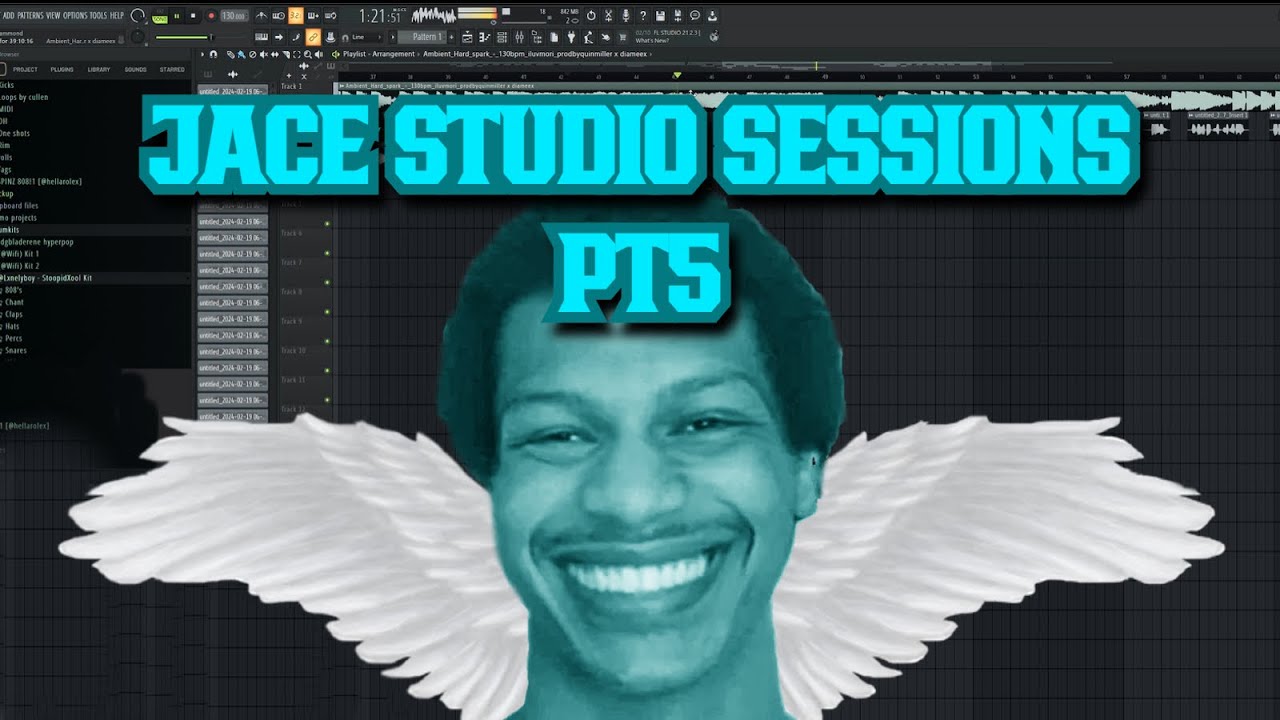
Task: Select the Slip tool in Playlist toolbar
Action: pyautogui.click(x=275, y=54)
